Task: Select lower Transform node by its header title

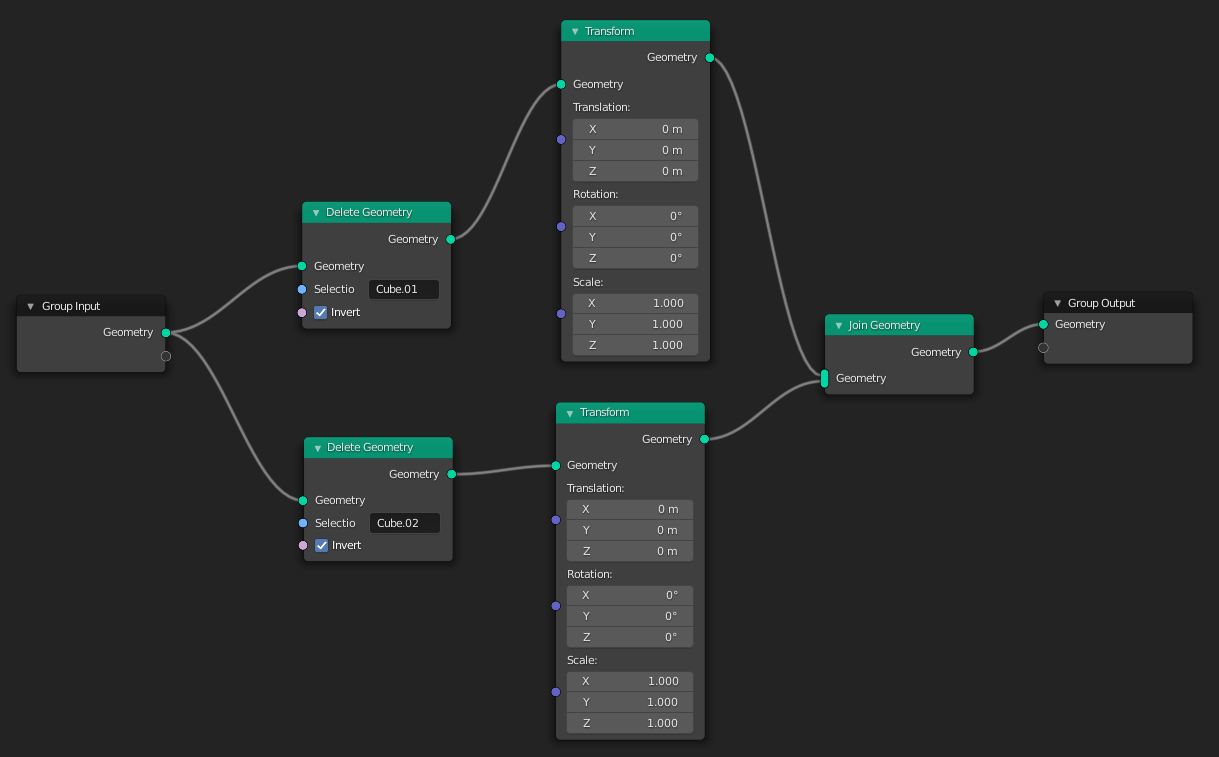Action: [605, 413]
